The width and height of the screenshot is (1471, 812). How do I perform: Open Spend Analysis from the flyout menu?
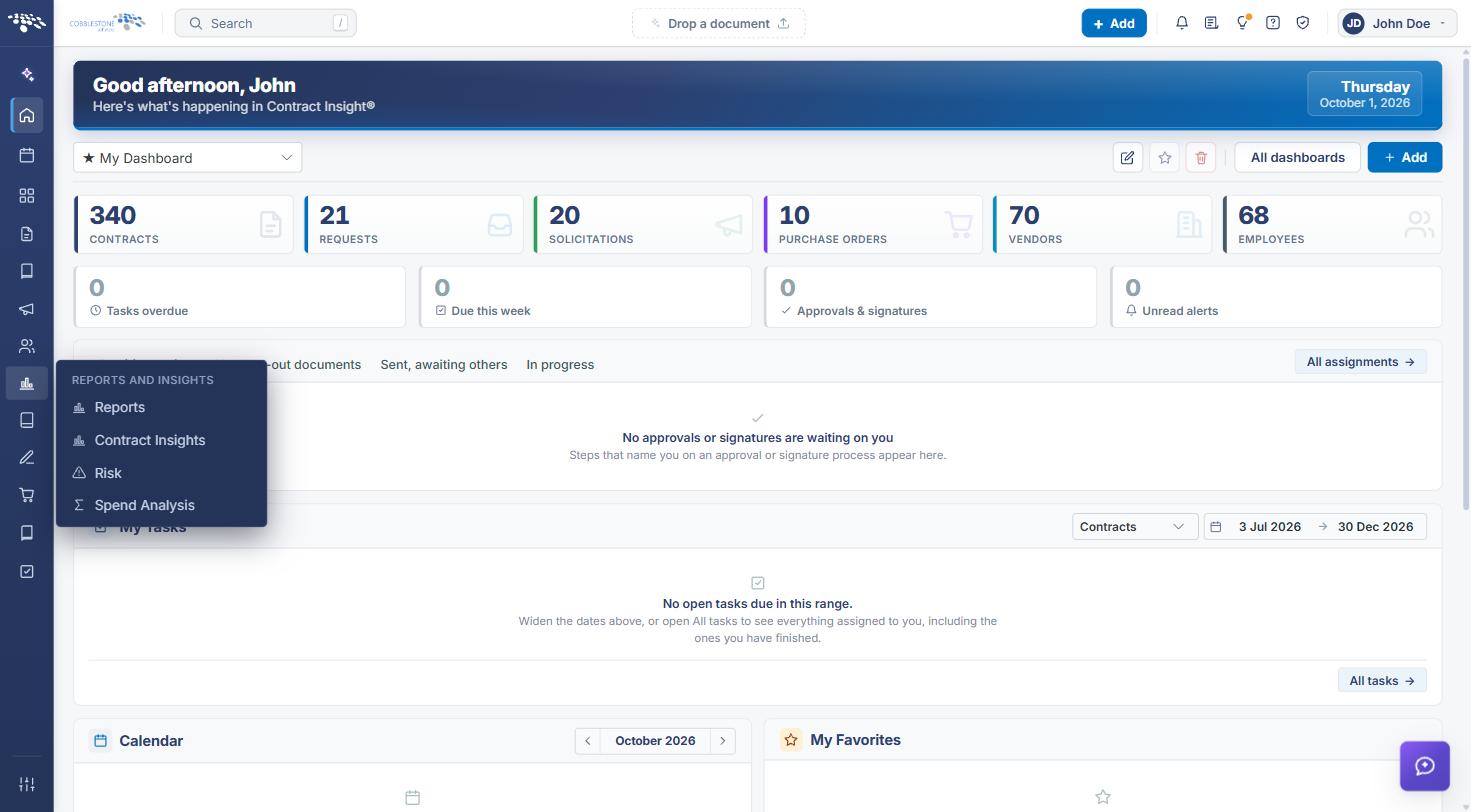(x=161, y=505)
